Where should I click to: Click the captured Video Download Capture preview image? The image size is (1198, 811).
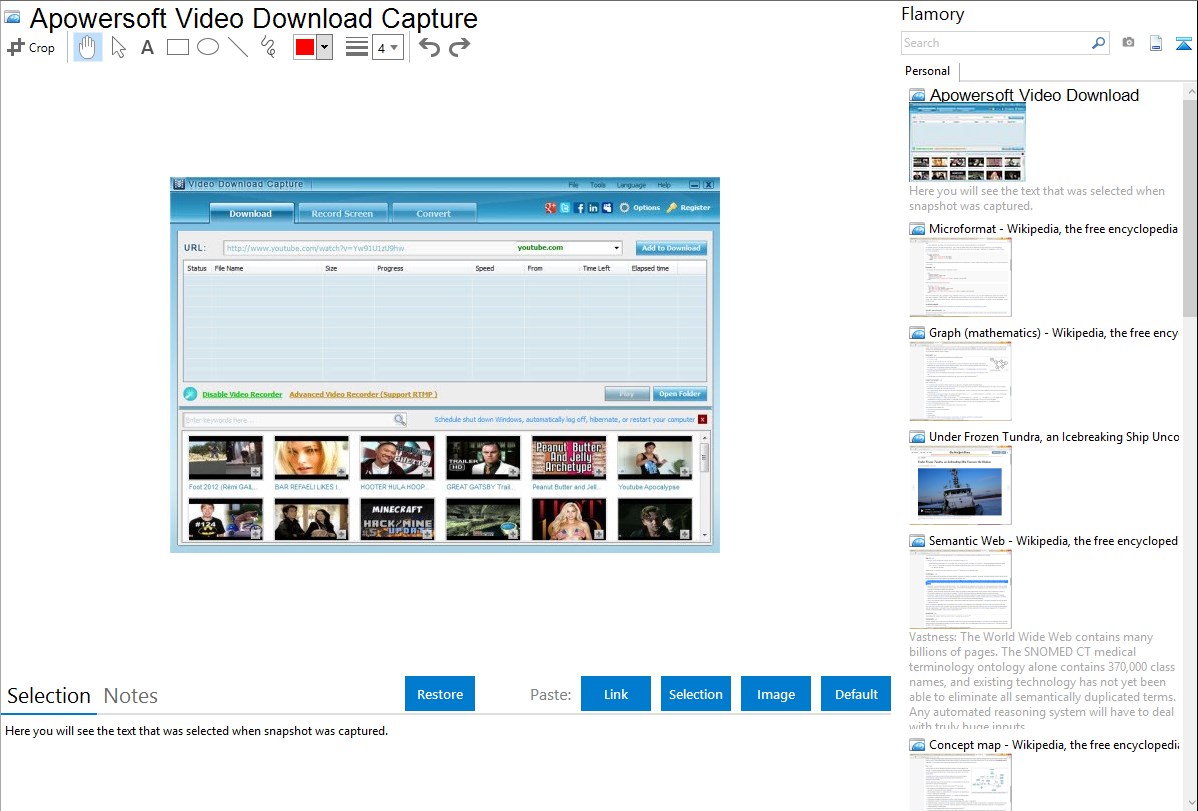point(445,365)
